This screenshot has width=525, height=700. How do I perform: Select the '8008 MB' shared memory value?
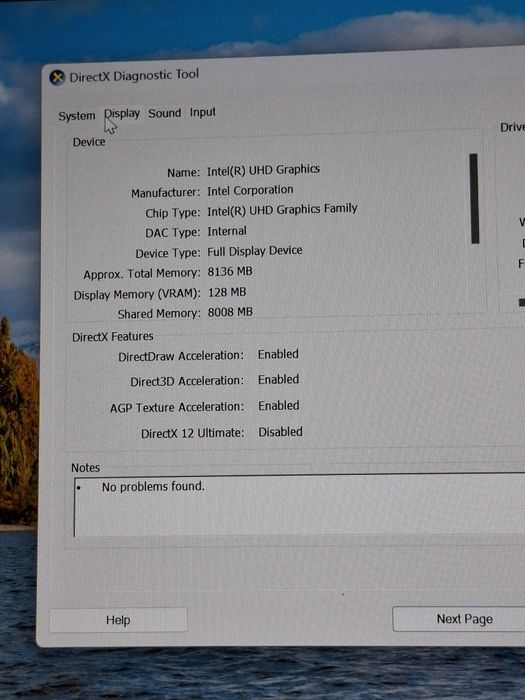click(x=230, y=312)
